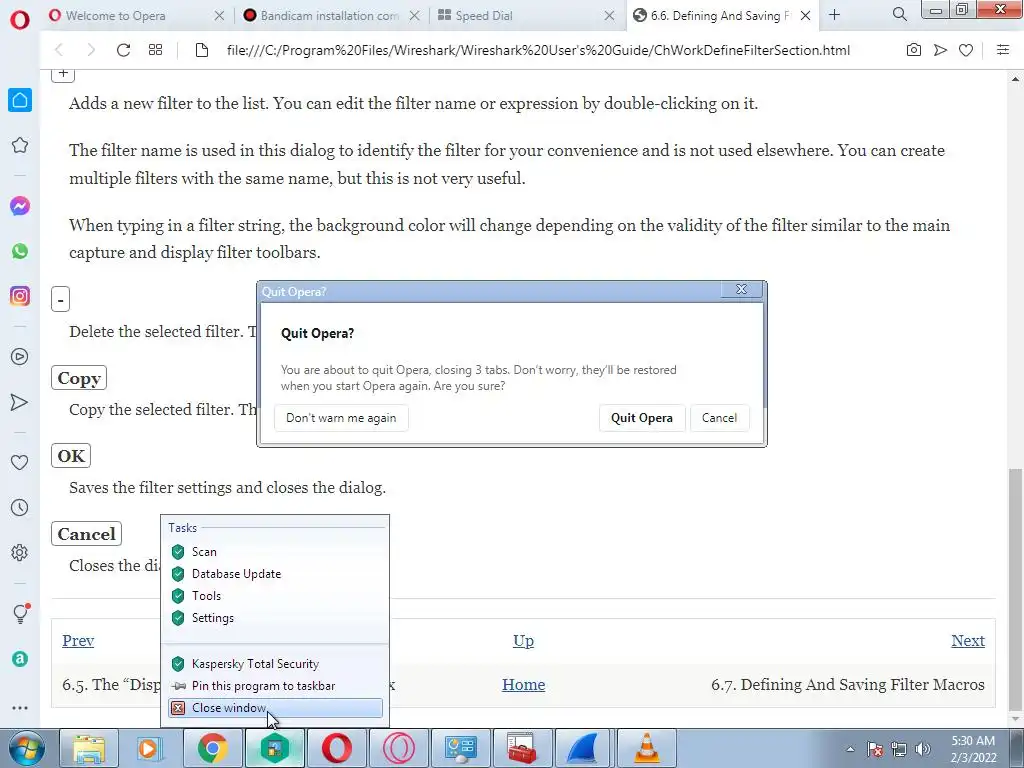The image size is (1024, 768).
Task: Open the heart Pinboards icon in sidebar
Action: coord(20,462)
